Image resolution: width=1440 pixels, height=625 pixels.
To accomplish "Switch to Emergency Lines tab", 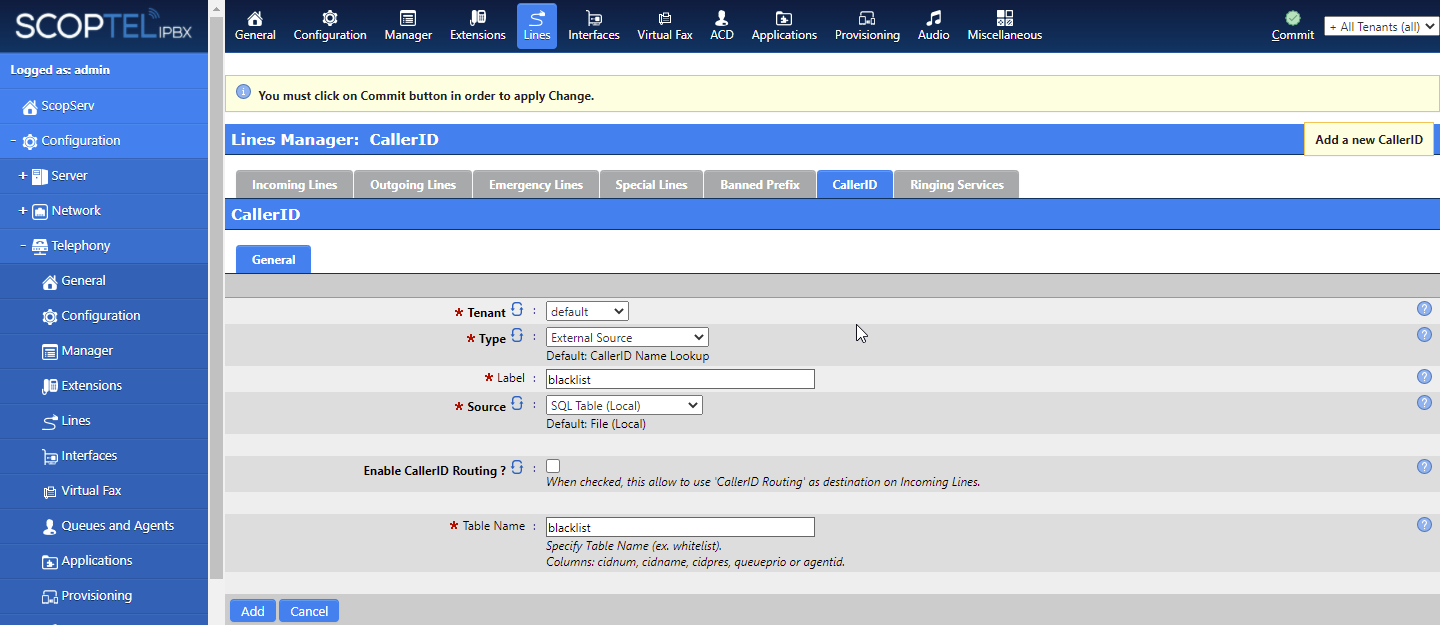I will pos(536,185).
